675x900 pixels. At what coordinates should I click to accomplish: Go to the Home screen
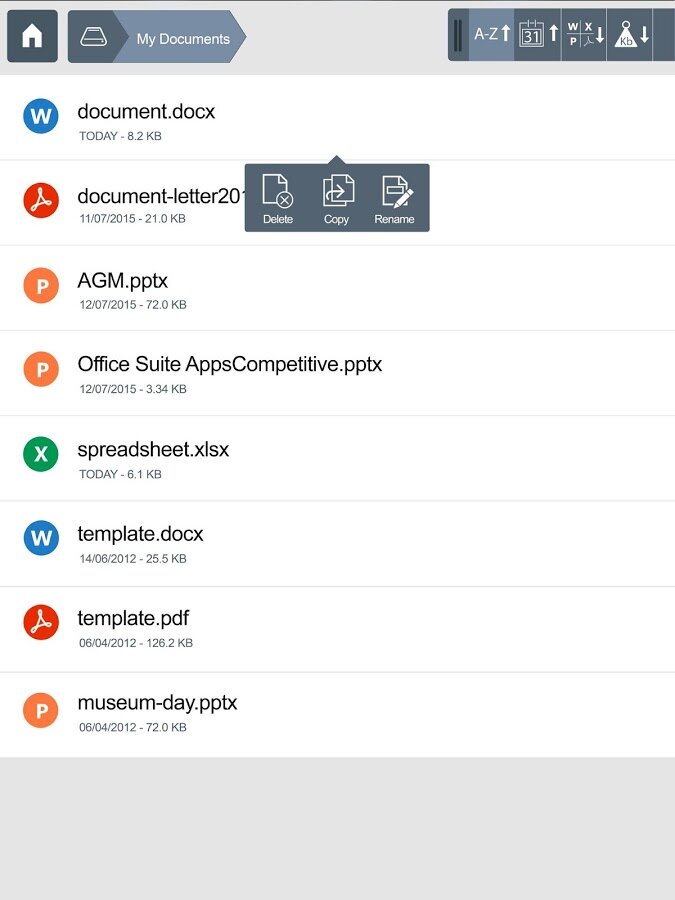32,37
